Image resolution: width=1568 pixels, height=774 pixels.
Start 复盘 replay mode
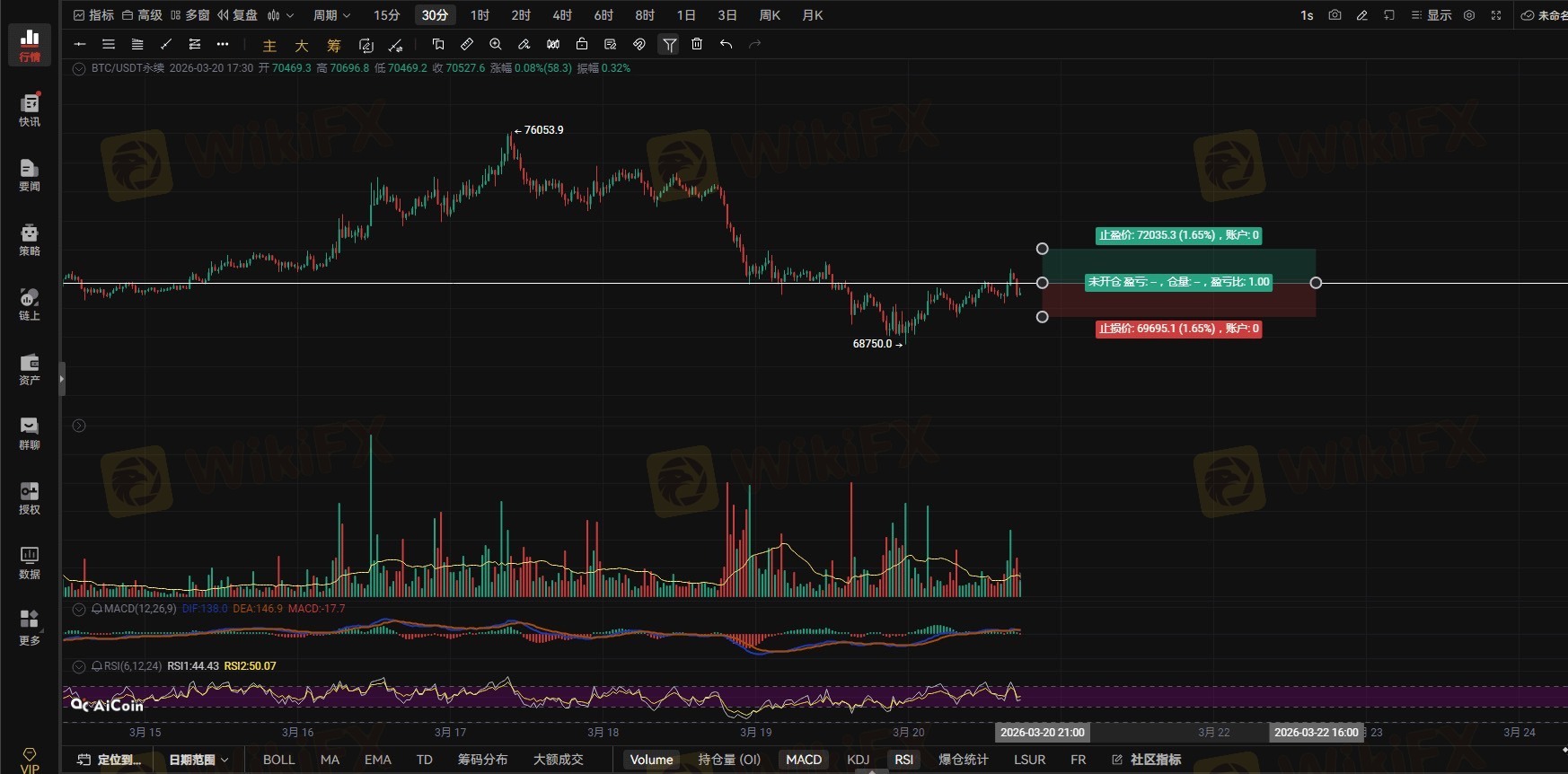tap(237, 15)
